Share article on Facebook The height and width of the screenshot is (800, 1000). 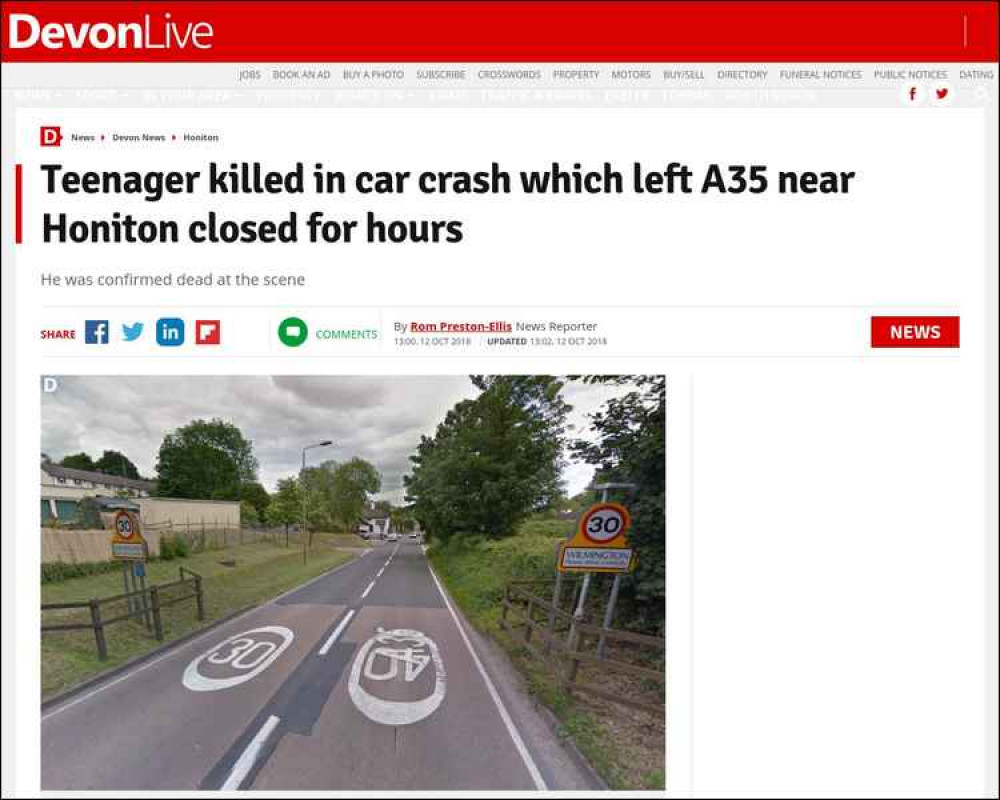pyautogui.click(x=97, y=332)
